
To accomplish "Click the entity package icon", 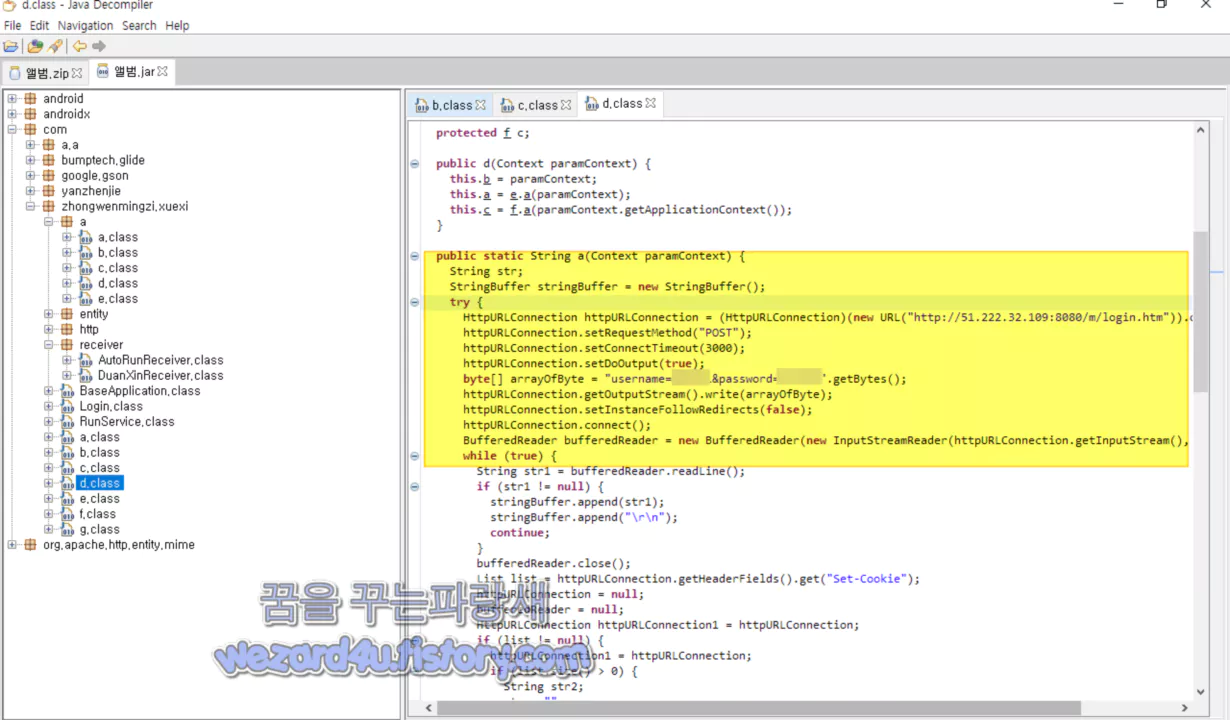I will [67, 314].
